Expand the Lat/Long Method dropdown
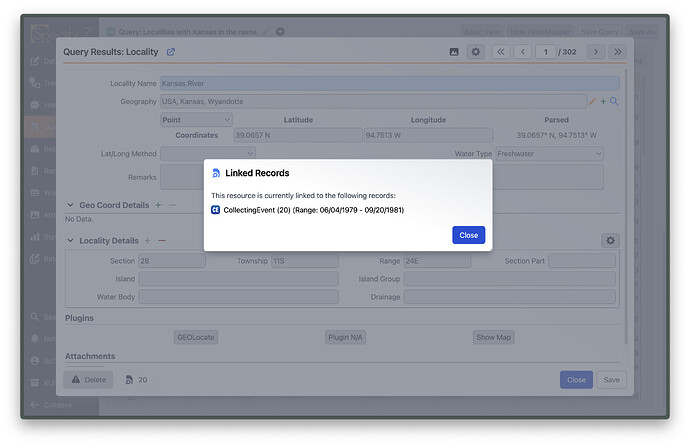This screenshot has height=446, width=690. point(208,154)
